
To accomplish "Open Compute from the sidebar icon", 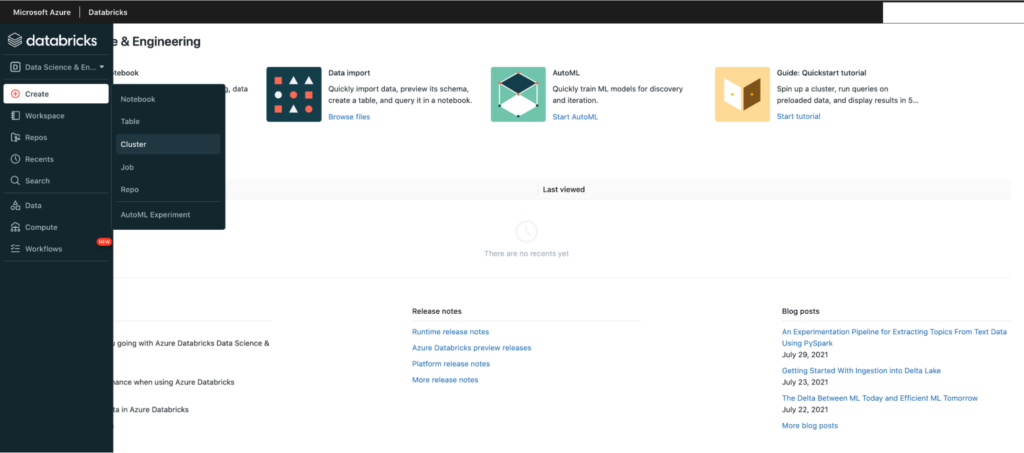I will pyautogui.click(x=15, y=227).
